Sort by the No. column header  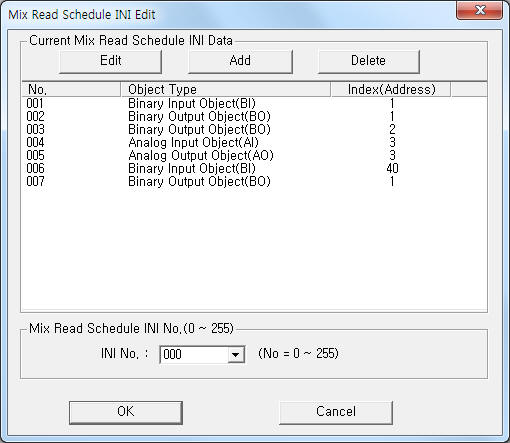click(71, 89)
